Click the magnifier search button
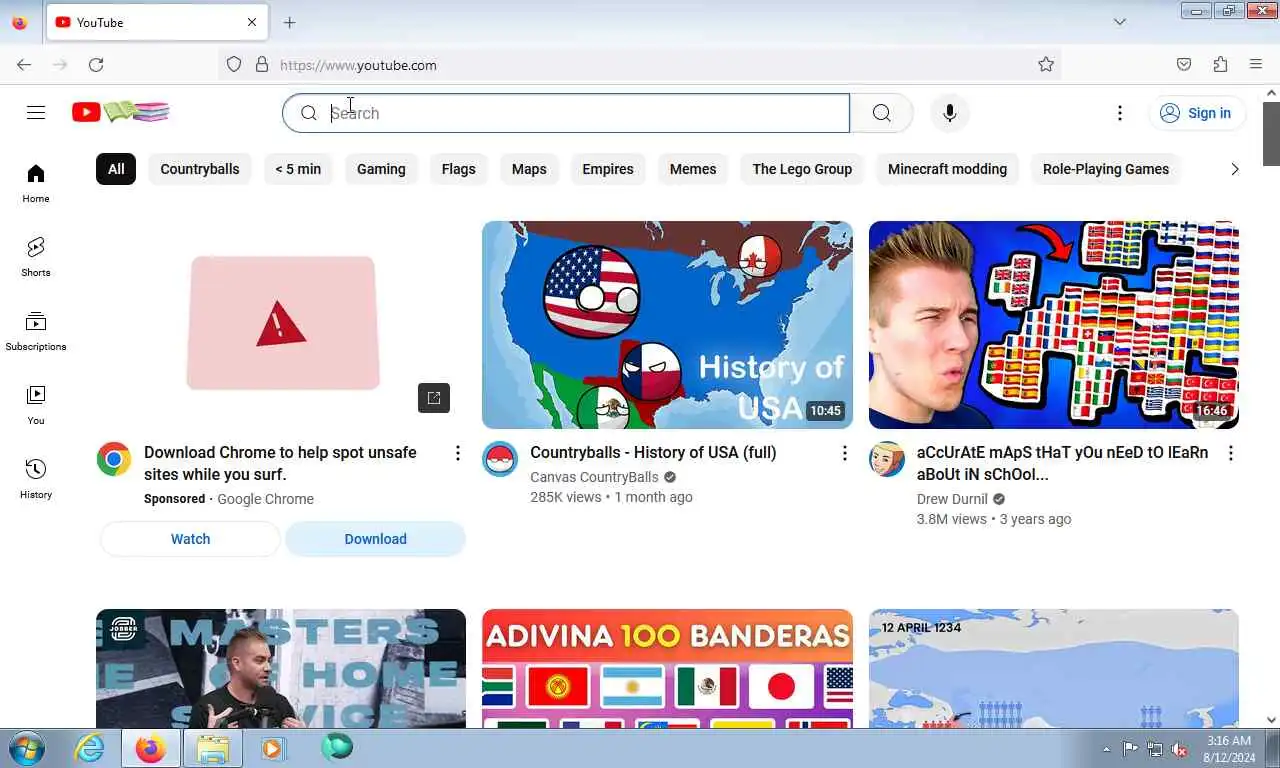The image size is (1280, 768). 881,113
